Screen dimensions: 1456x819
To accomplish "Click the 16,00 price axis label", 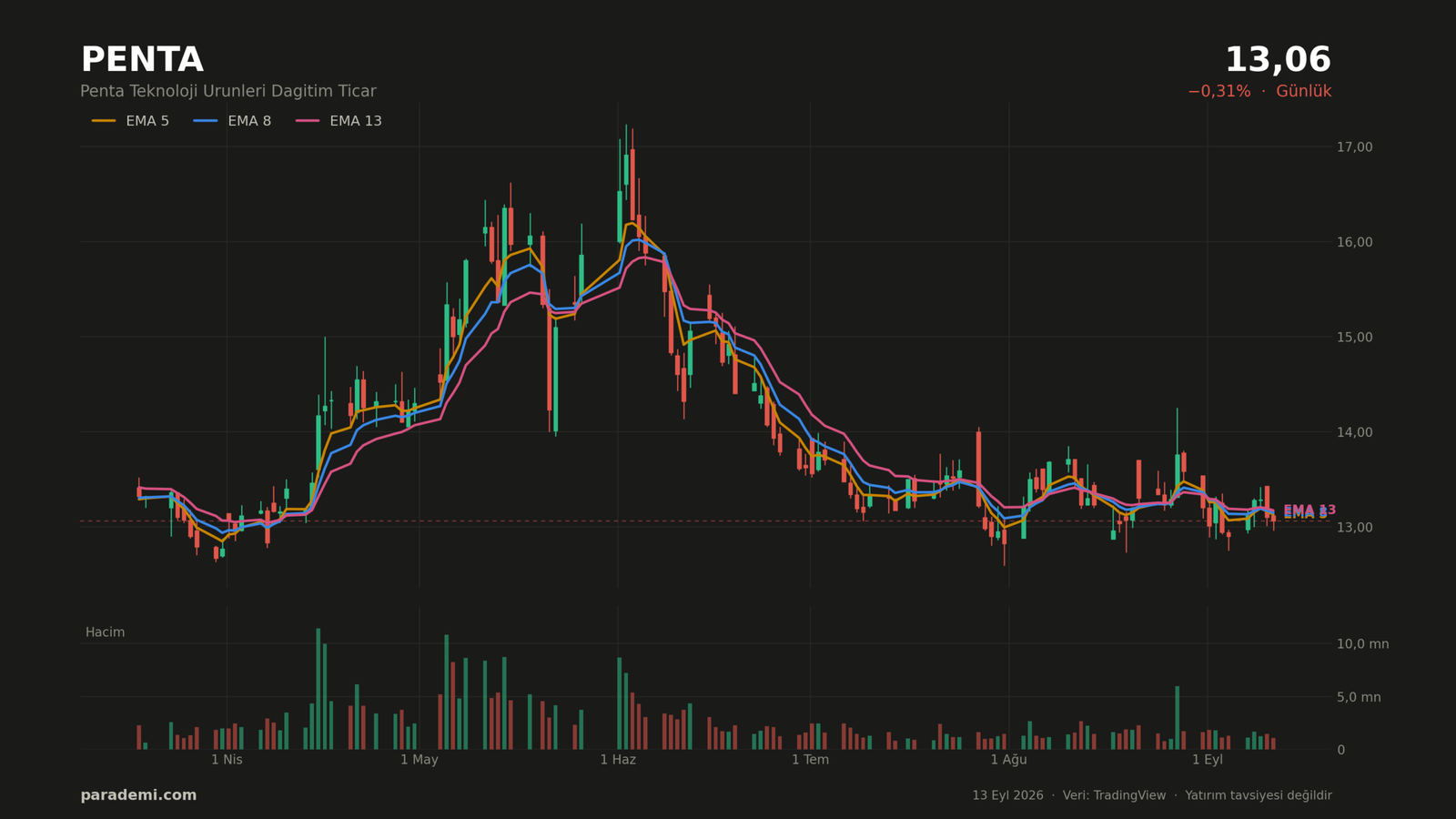I will click(1354, 242).
